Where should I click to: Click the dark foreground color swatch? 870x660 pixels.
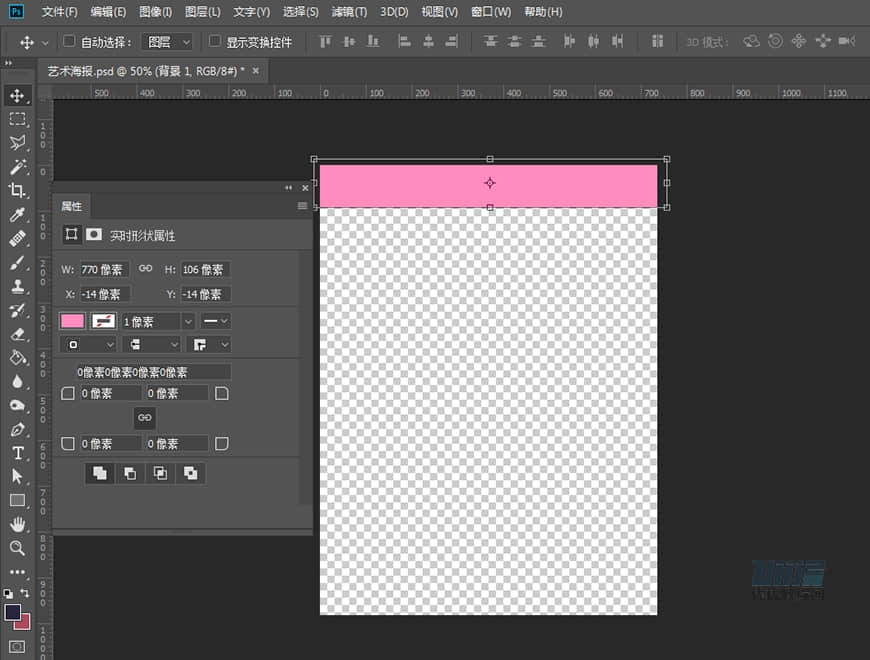pyautogui.click(x=13, y=612)
